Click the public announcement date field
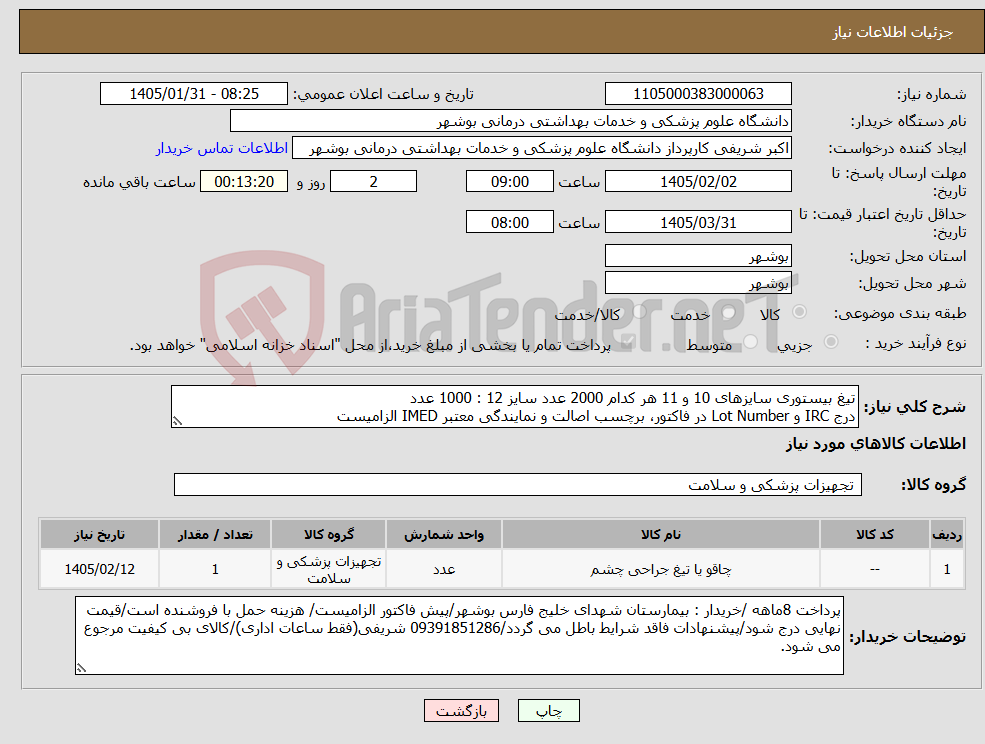 (193, 94)
